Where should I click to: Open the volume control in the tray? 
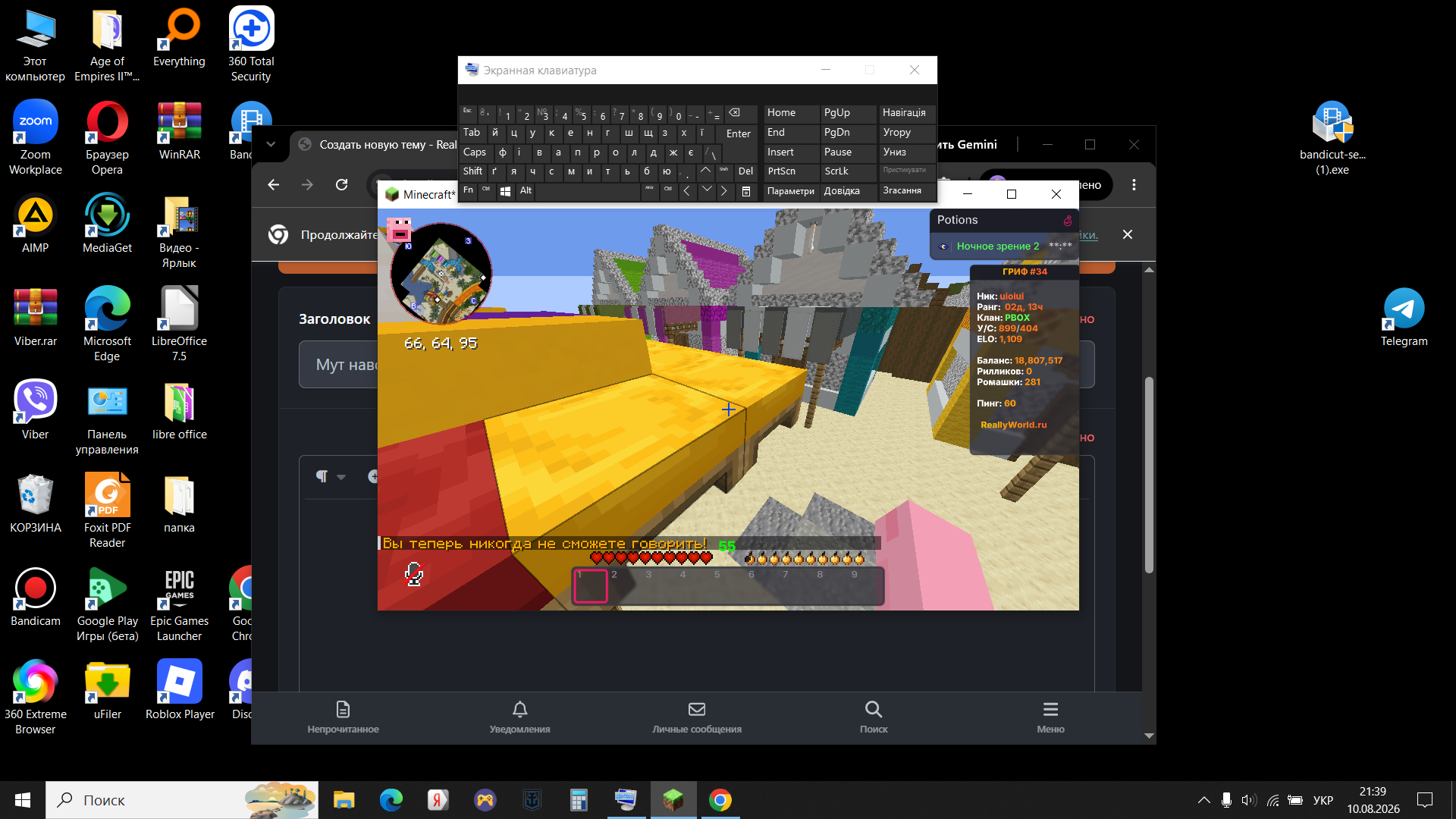pyautogui.click(x=1249, y=800)
